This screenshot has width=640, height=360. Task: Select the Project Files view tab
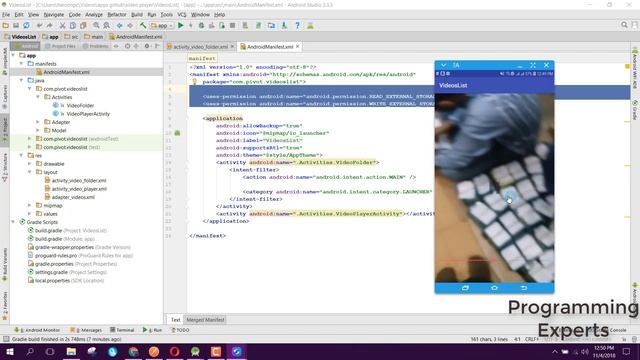(x=60, y=46)
